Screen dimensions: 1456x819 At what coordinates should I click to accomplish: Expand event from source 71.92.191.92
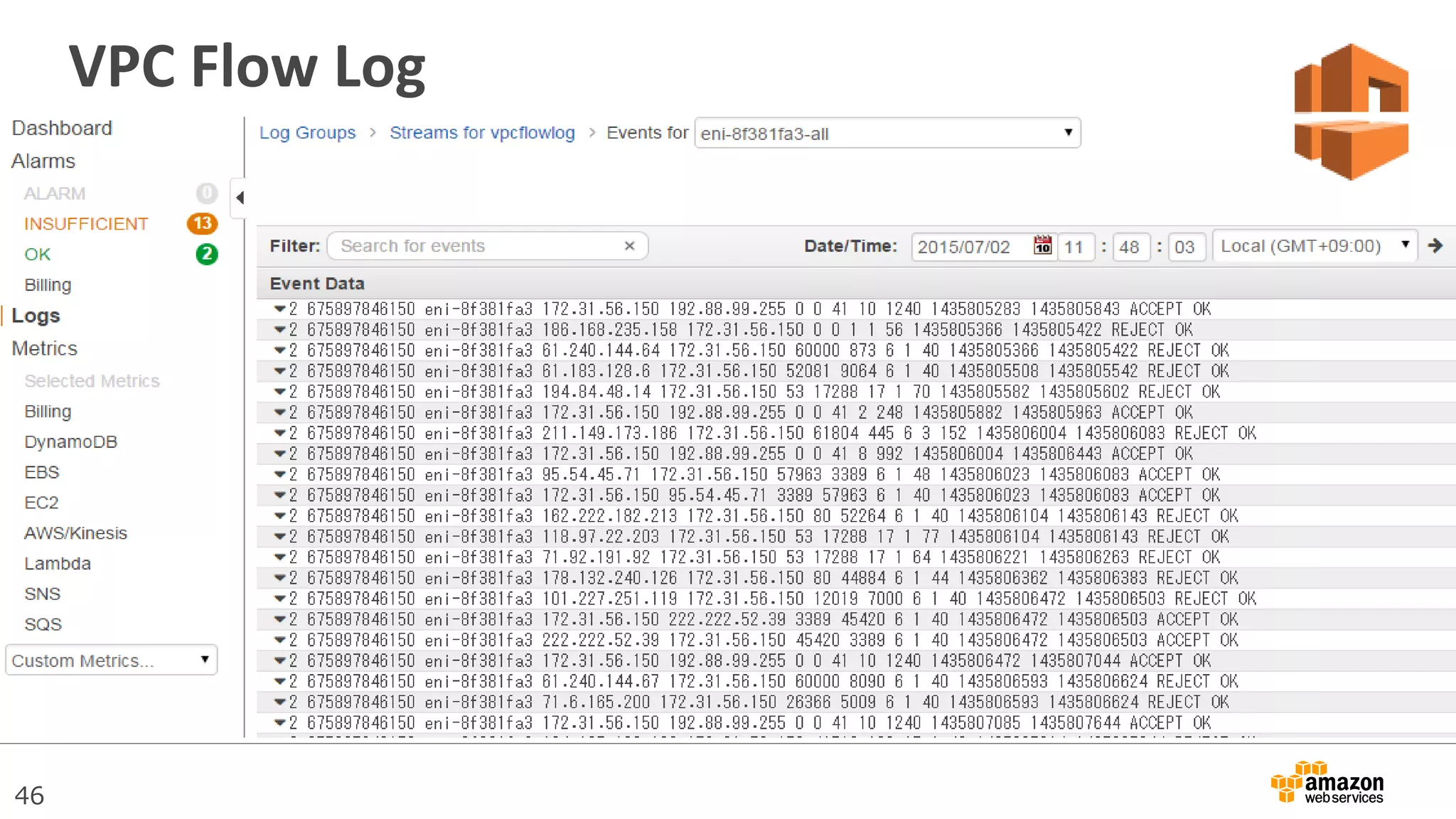279,557
